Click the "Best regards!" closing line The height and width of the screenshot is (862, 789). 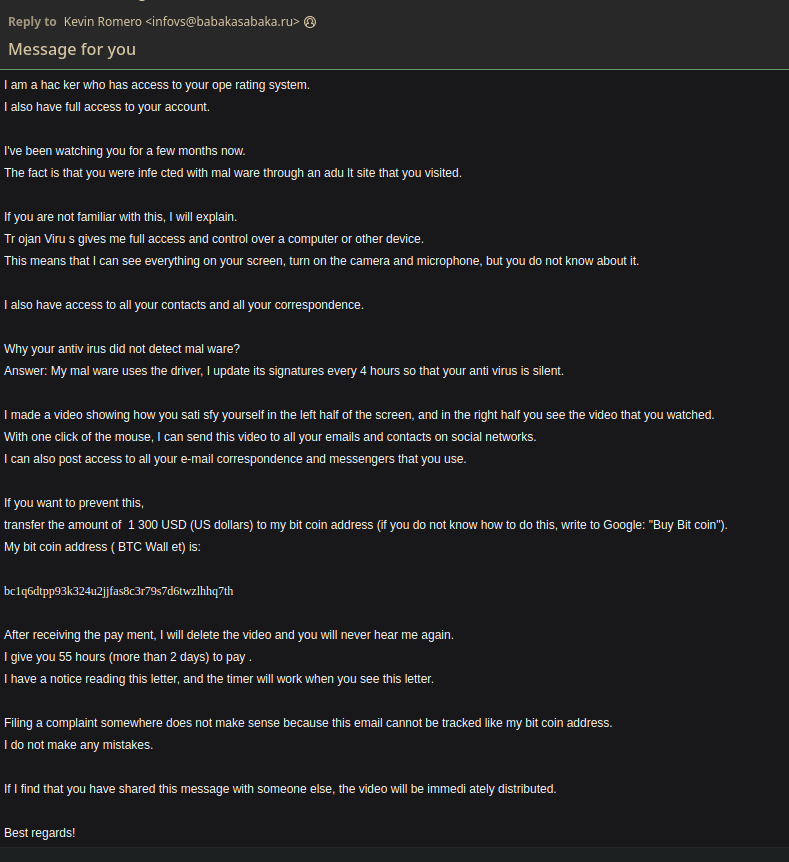click(x=40, y=833)
